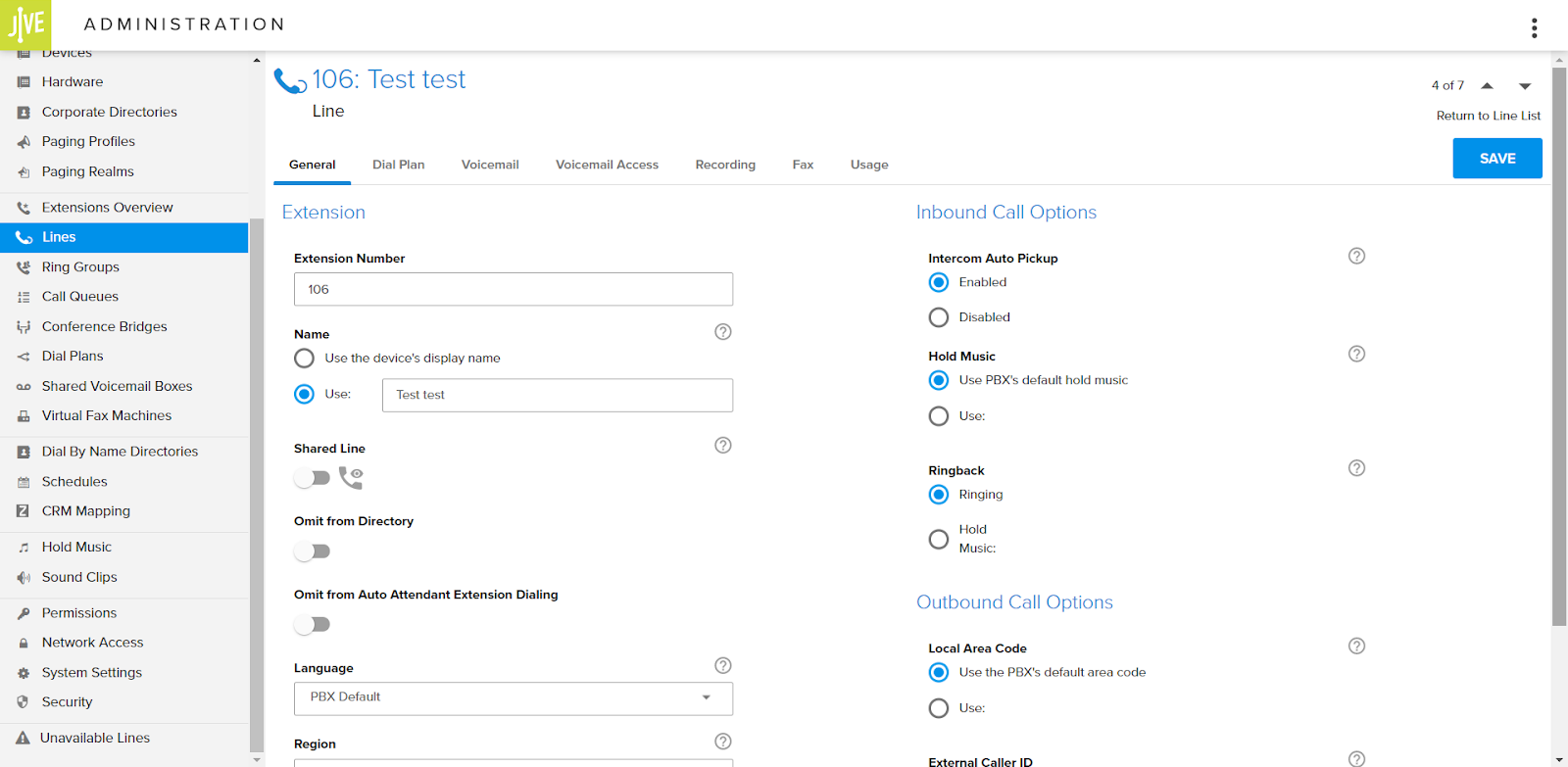Viewport: 1568px width, 767px height.
Task: Click the Call Queues list icon
Action: click(24, 297)
